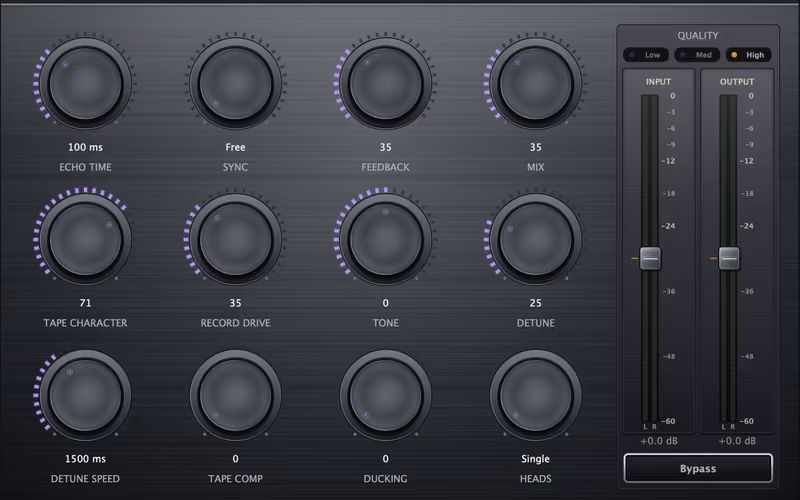Screen dimensions: 800x500
Task: Click the Heads selector knob
Action: (535, 395)
